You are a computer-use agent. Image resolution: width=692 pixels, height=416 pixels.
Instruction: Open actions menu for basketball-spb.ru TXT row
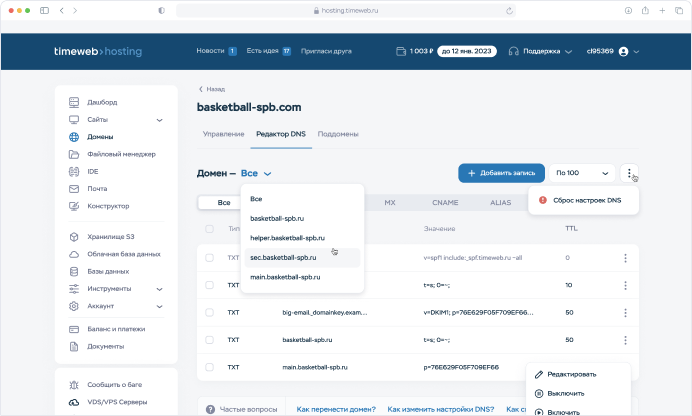point(625,340)
